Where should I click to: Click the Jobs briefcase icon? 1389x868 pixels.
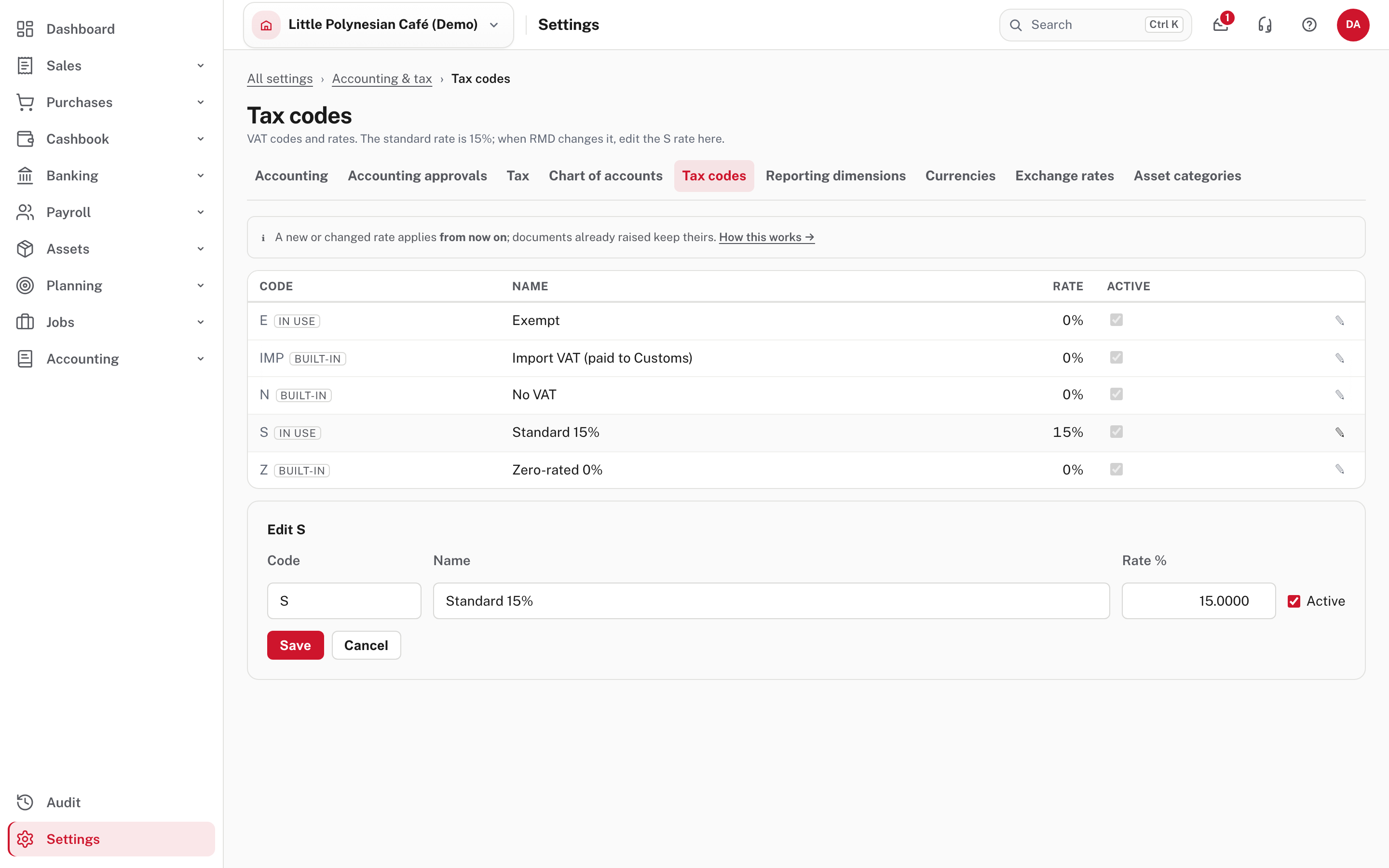tap(25, 322)
